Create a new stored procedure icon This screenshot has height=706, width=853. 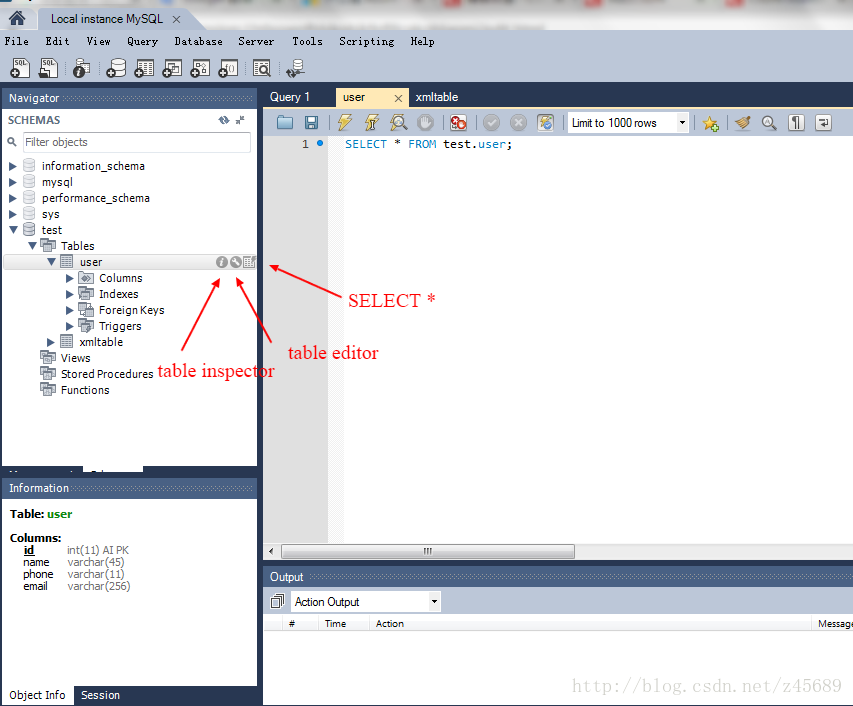point(200,68)
